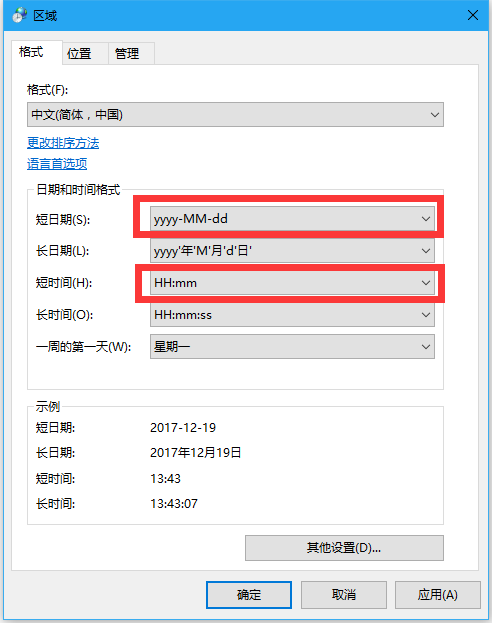
Task: Click the Region globe icon in title bar
Action: [x=19, y=15]
